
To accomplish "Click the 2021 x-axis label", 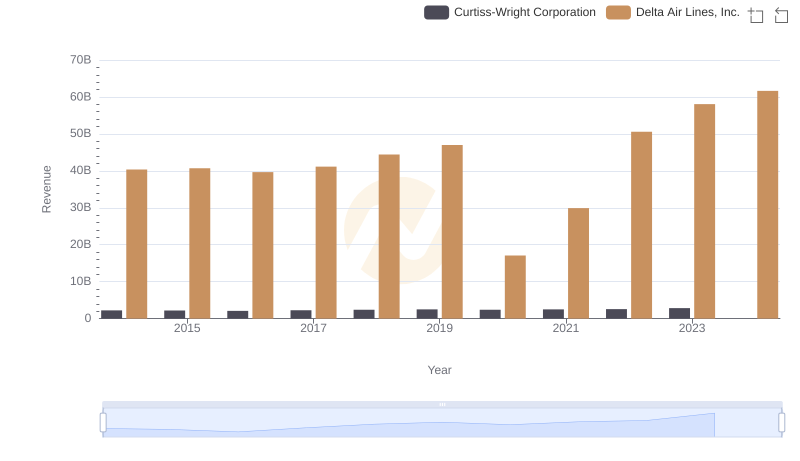I will [566, 328].
